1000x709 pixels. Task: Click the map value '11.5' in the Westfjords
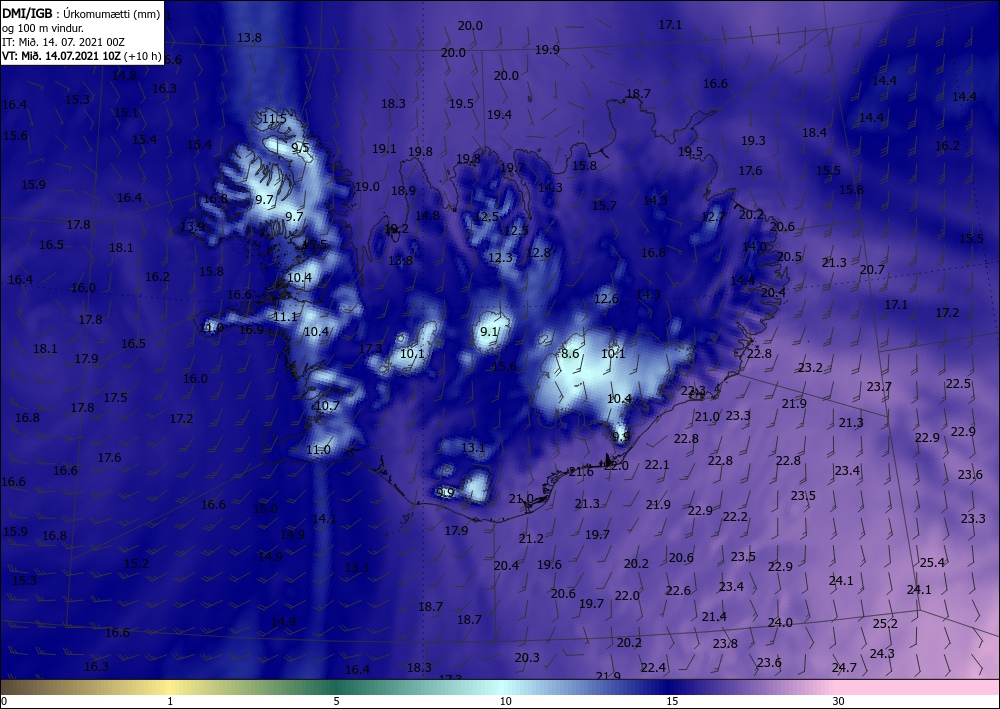[x=274, y=119]
